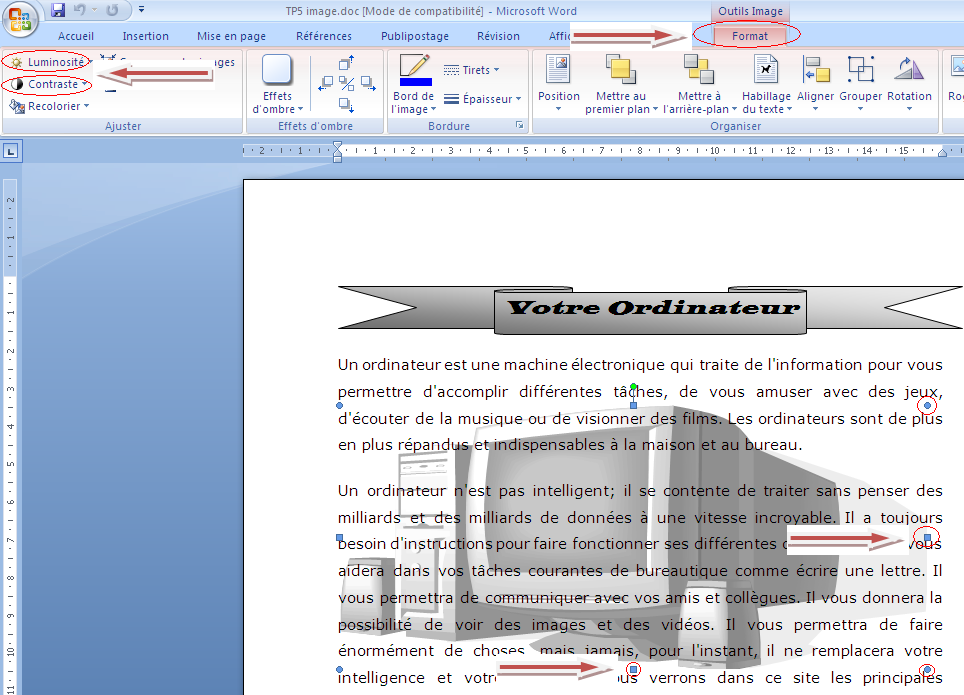The image size is (964, 695).
Task: Switch to the Insertion tab
Action: [145, 36]
